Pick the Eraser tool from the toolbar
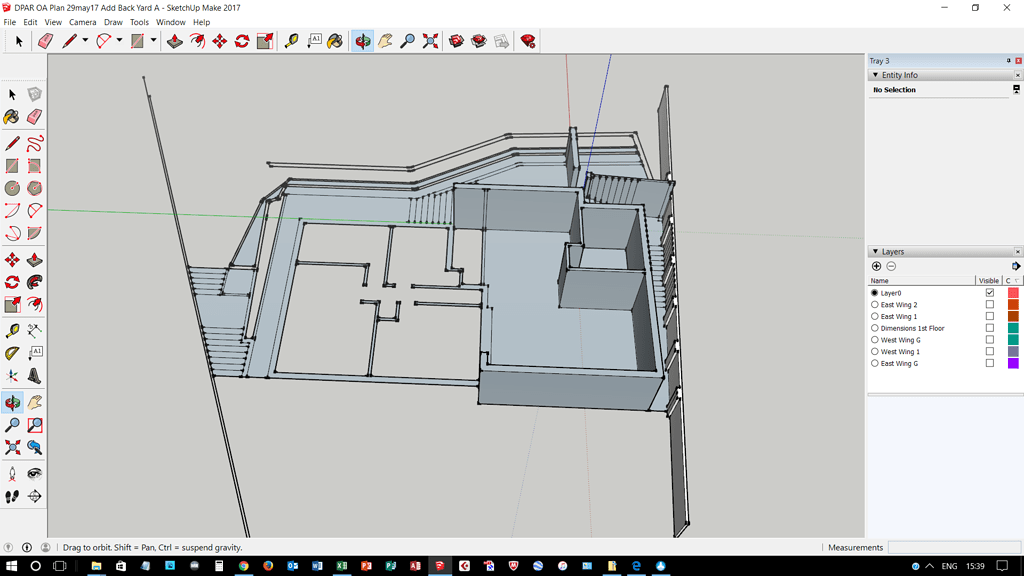This screenshot has width=1024, height=576. [46, 41]
